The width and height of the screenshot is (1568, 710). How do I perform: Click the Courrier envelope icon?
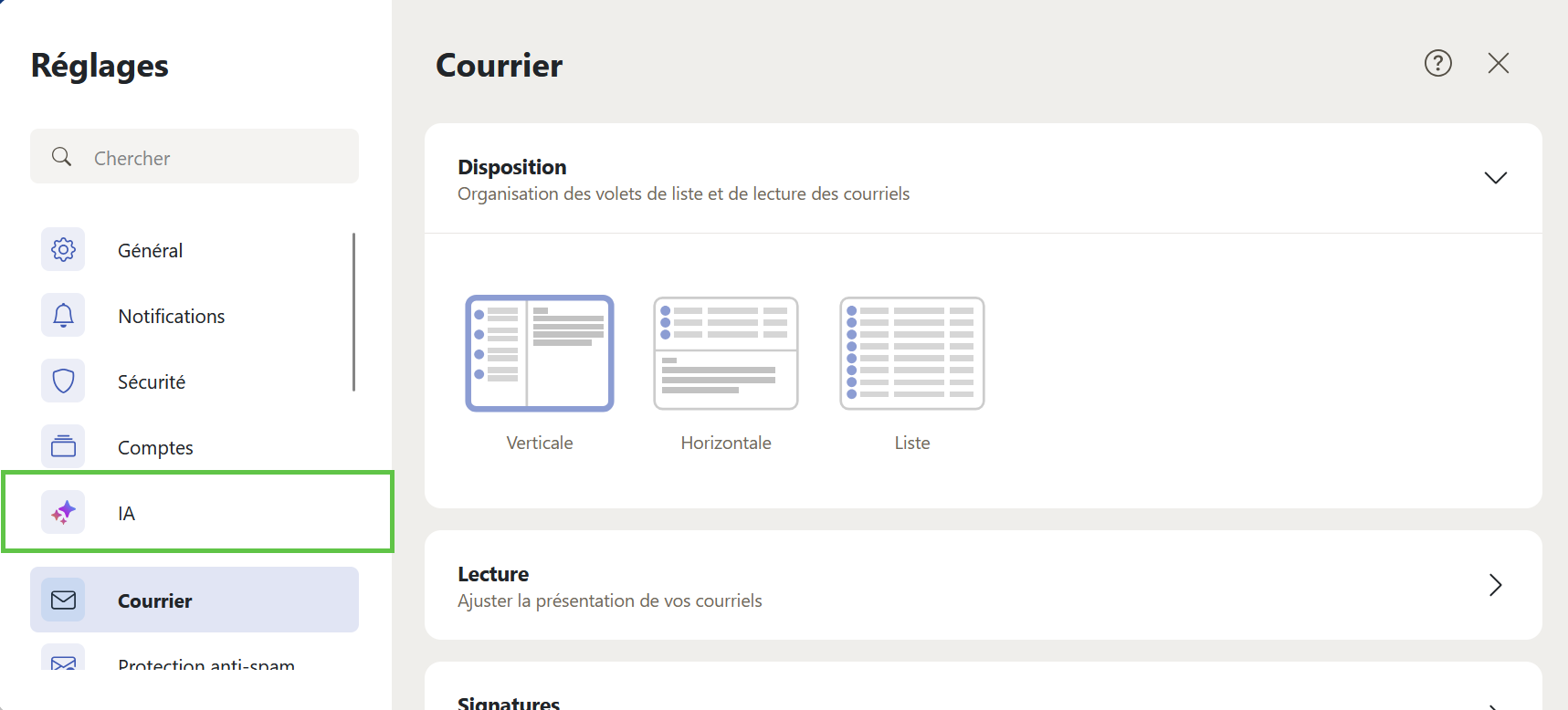[x=63, y=600]
